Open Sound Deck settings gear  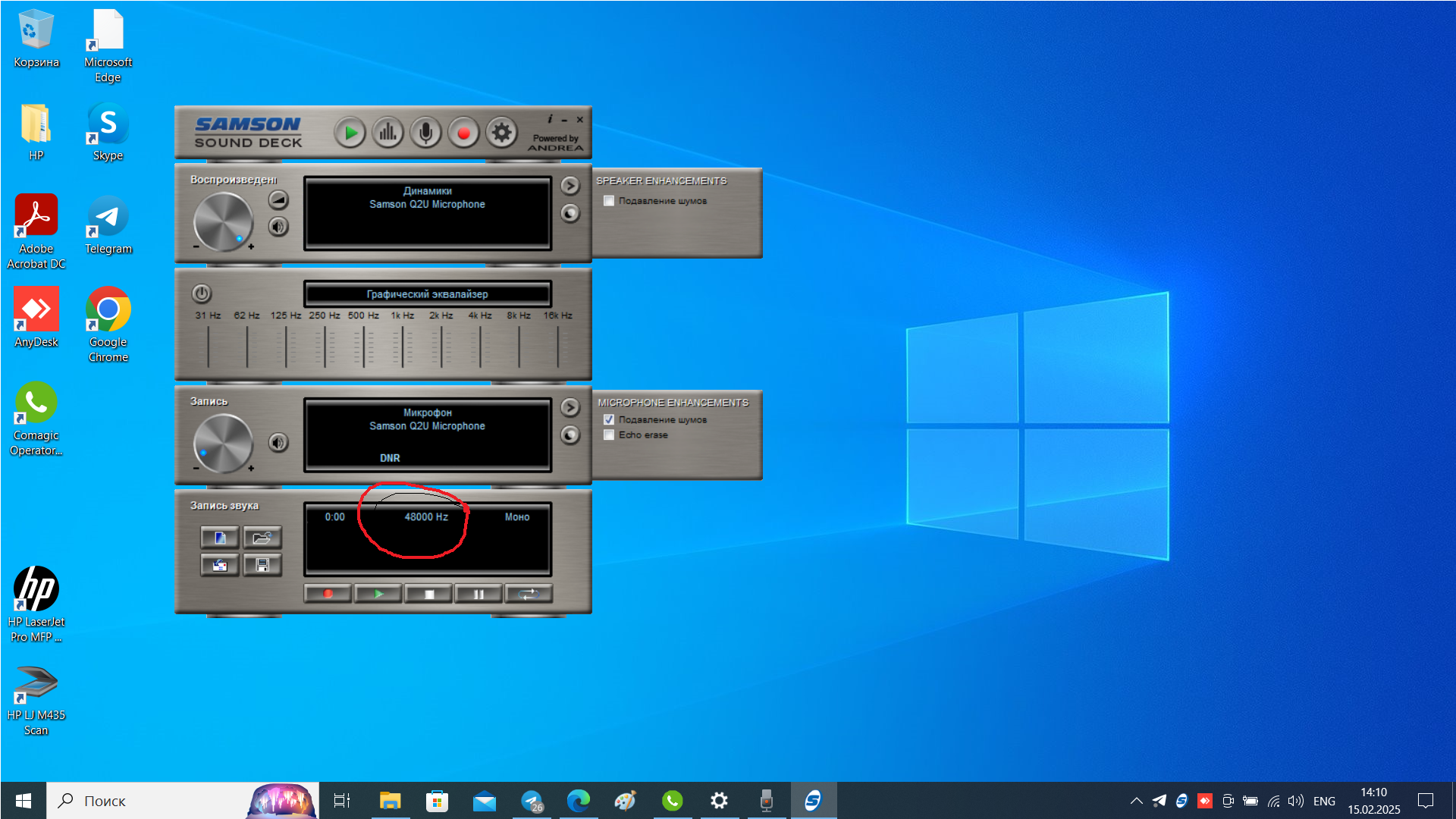(x=501, y=133)
